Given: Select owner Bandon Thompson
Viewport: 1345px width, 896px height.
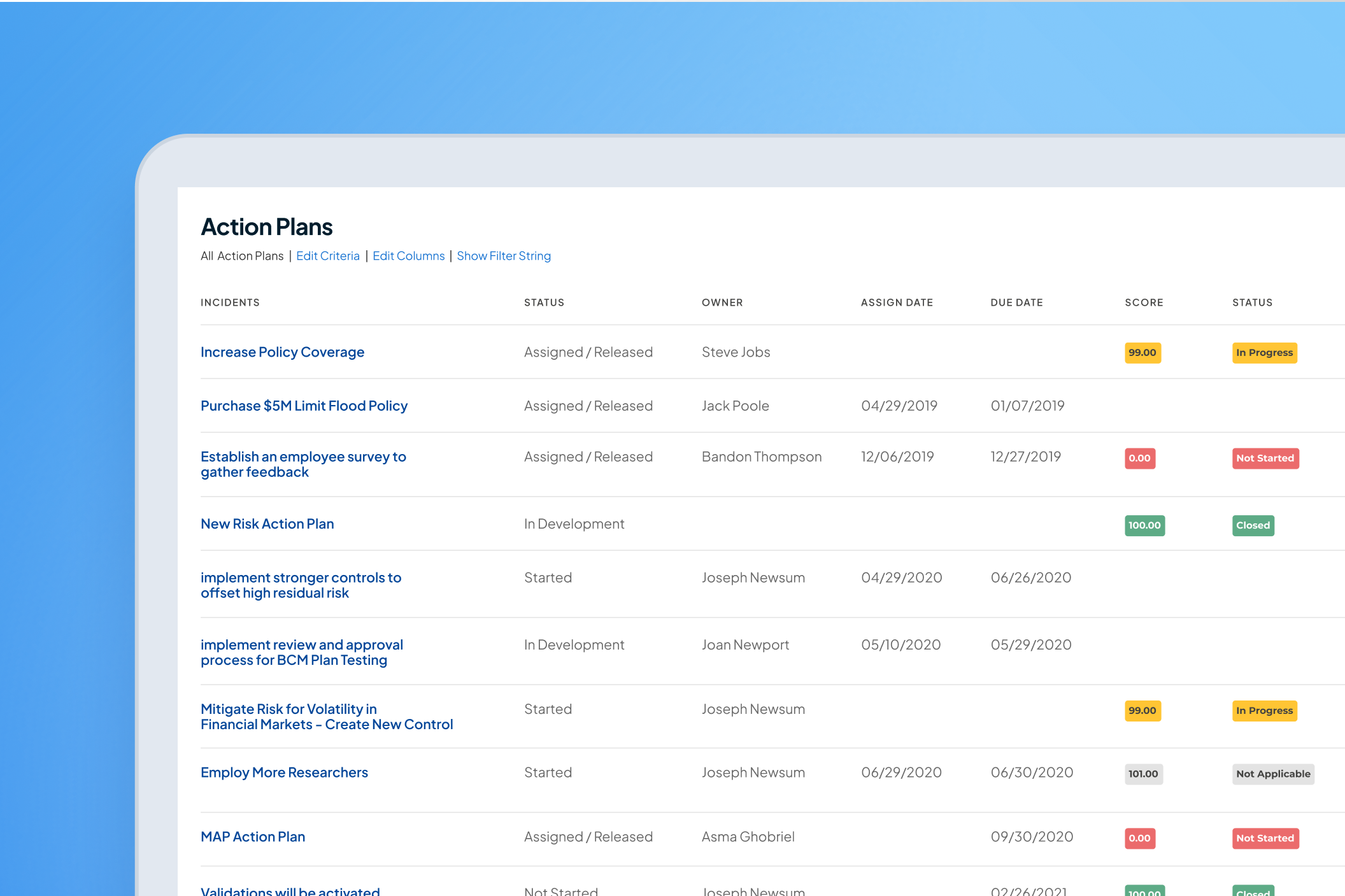Looking at the screenshot, I should (762, 457).
